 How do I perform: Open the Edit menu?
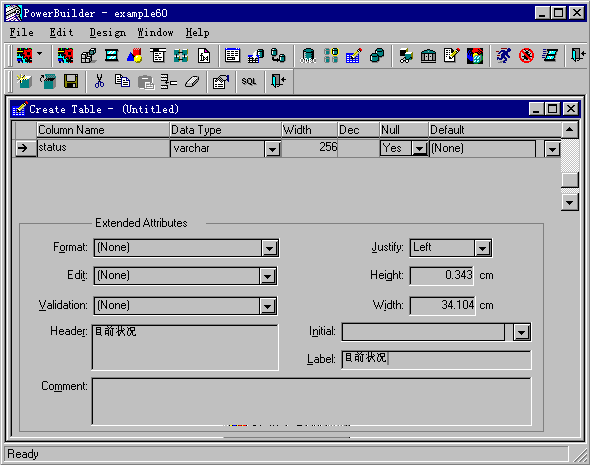(61, 33)
